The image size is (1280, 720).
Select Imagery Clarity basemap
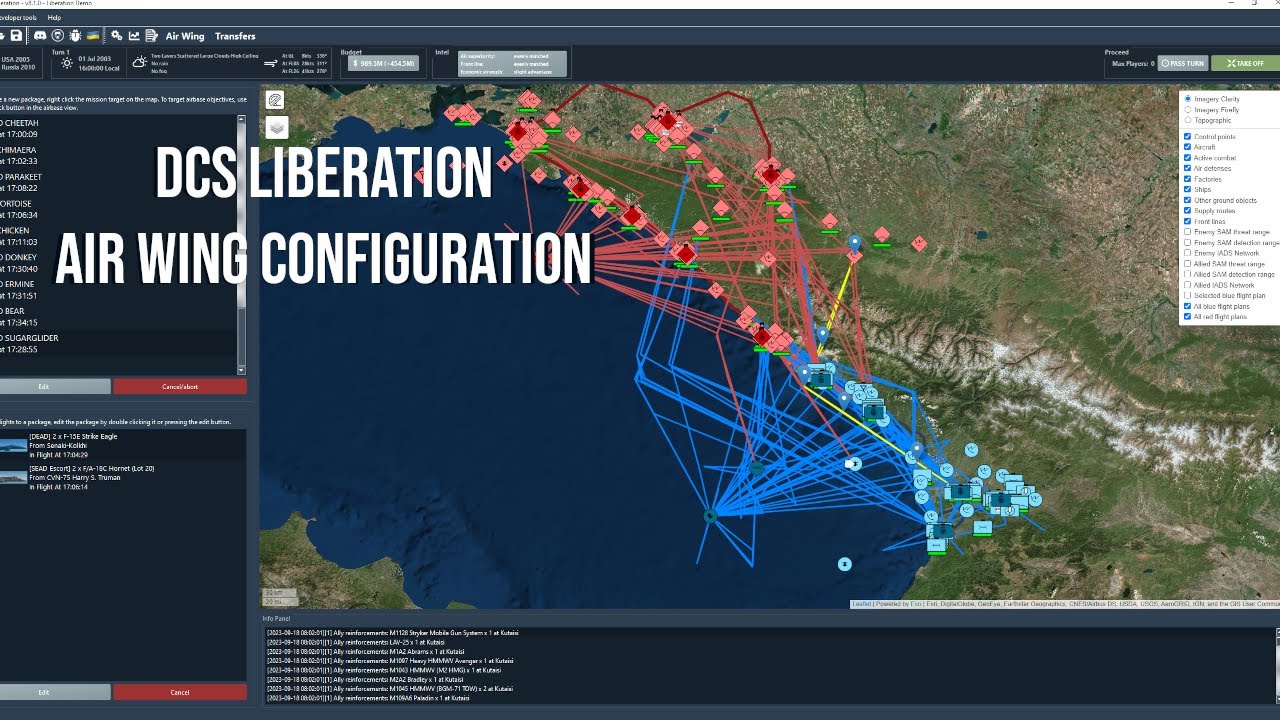click(x=1187, y=99)
